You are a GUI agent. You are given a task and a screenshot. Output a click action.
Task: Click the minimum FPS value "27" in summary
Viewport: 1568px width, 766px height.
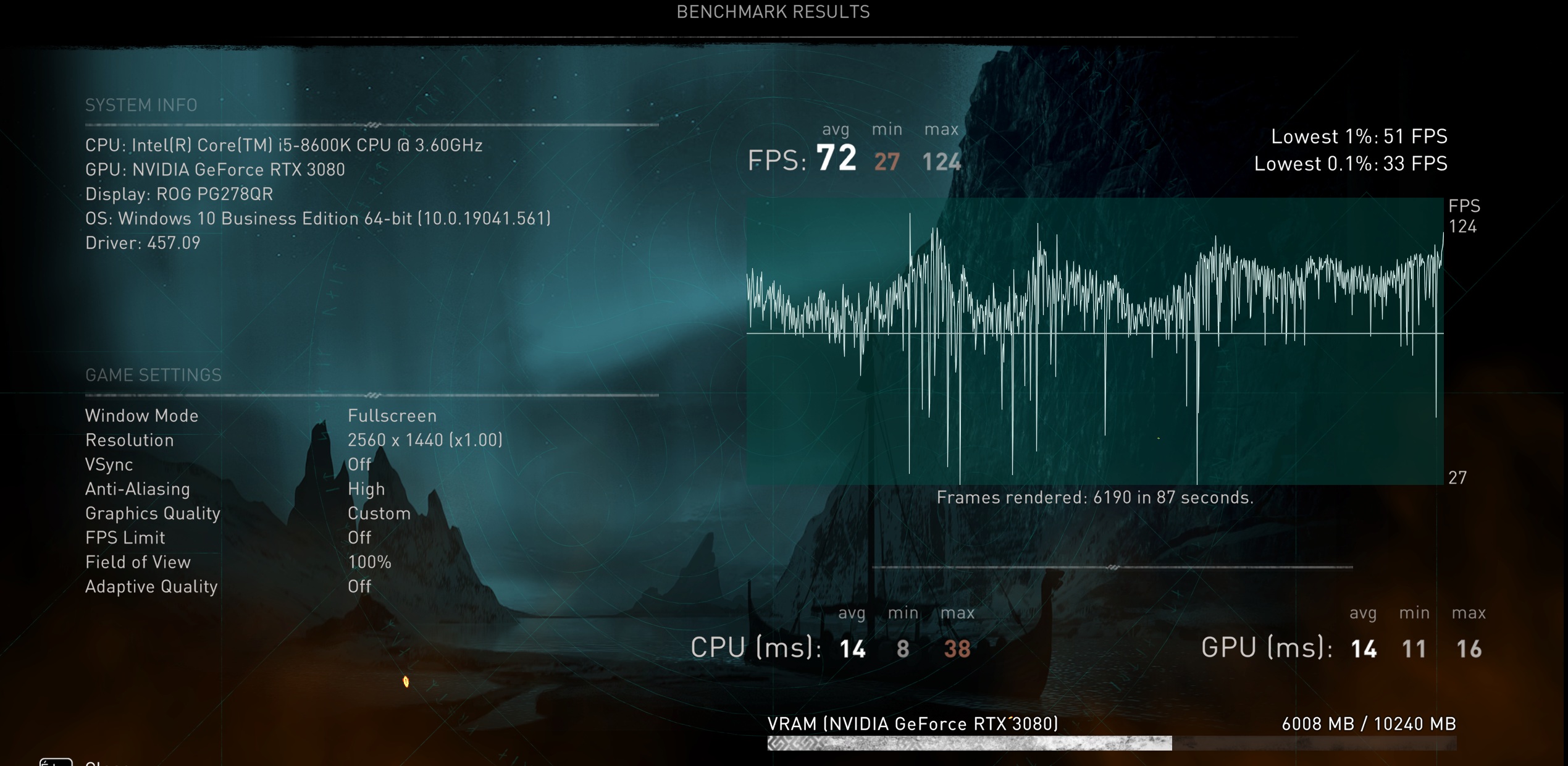(x=887, y=162)
